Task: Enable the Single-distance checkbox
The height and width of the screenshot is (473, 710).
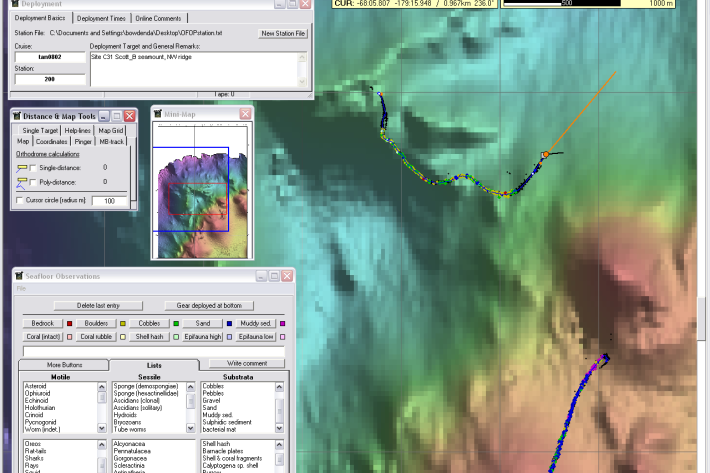Action: [33, 167]
